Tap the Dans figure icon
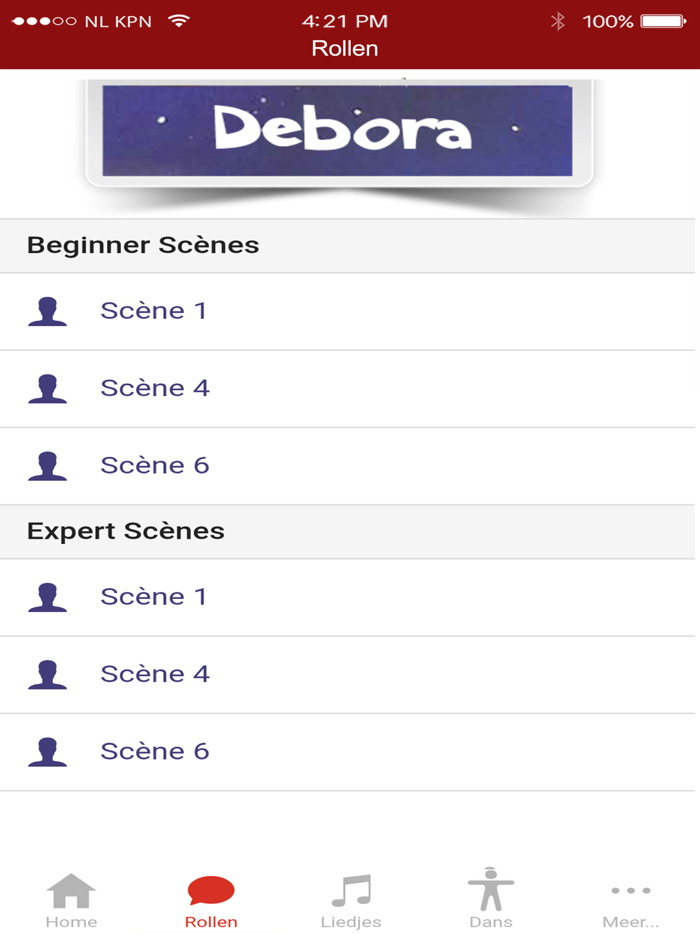The image size is (700, 934). pyautogui.click(x=491, y=889)
